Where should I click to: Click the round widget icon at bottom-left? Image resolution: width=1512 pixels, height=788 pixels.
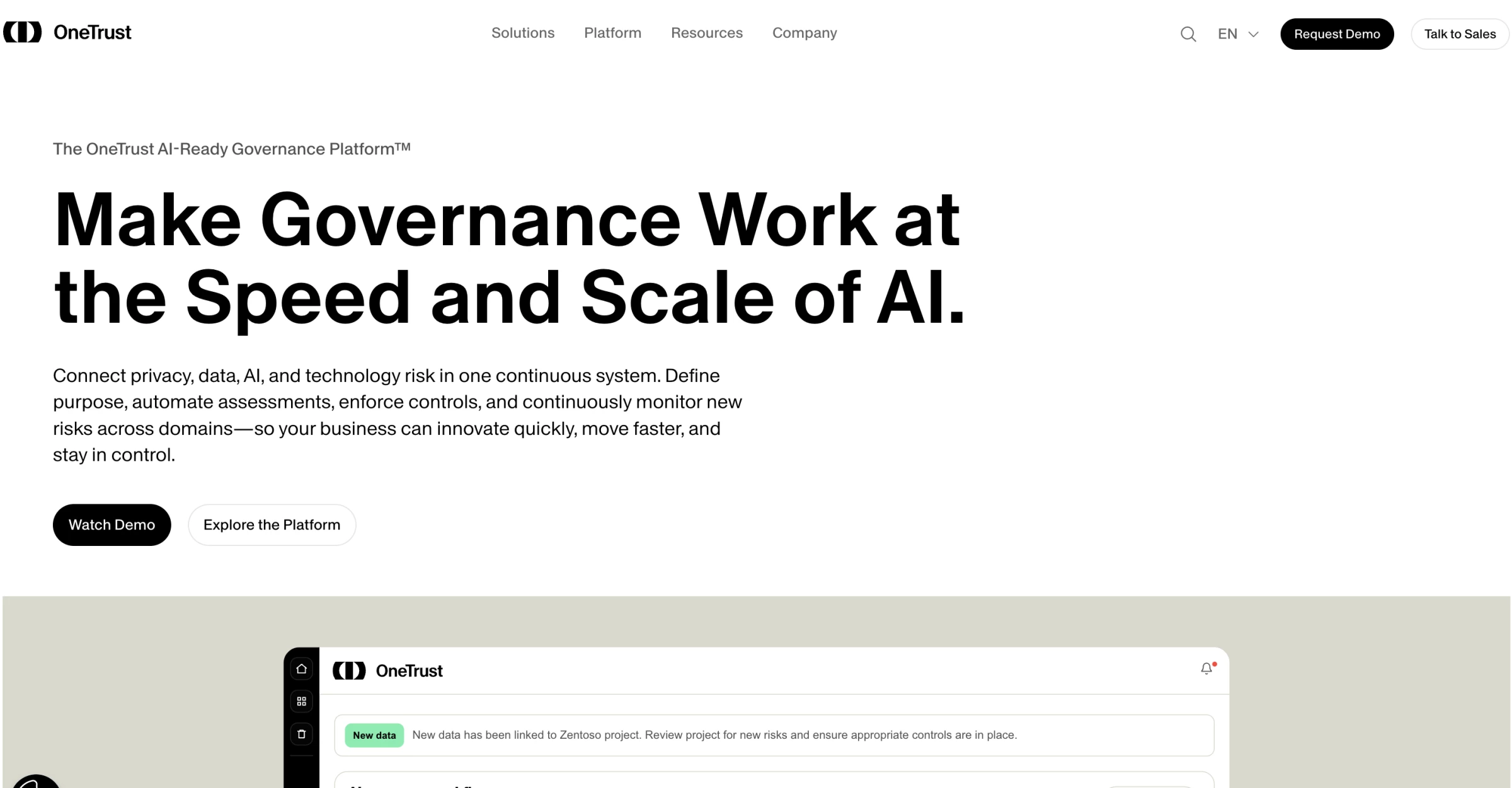(36, 782)
